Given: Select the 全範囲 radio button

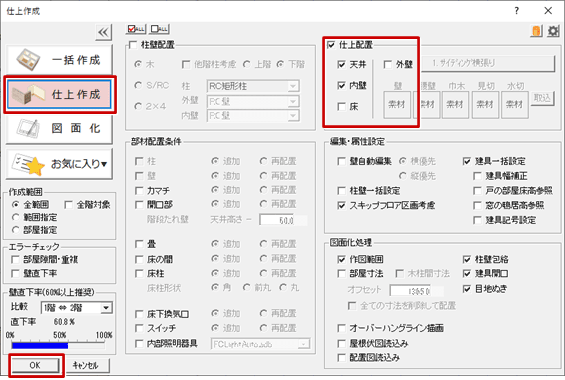Looking at the screenshot, I should click(15, 205).
